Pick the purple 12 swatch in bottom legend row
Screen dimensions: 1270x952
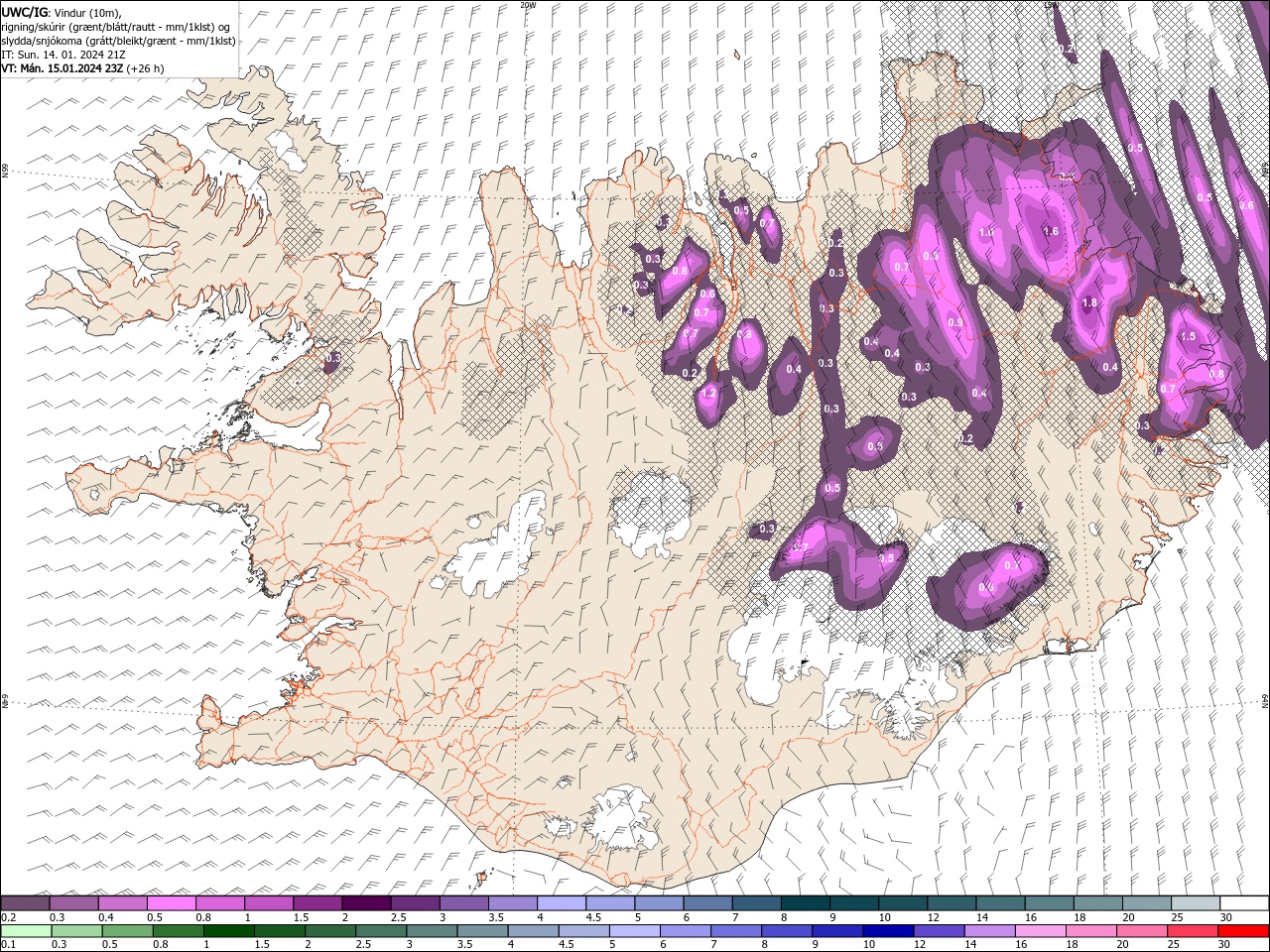938,931
